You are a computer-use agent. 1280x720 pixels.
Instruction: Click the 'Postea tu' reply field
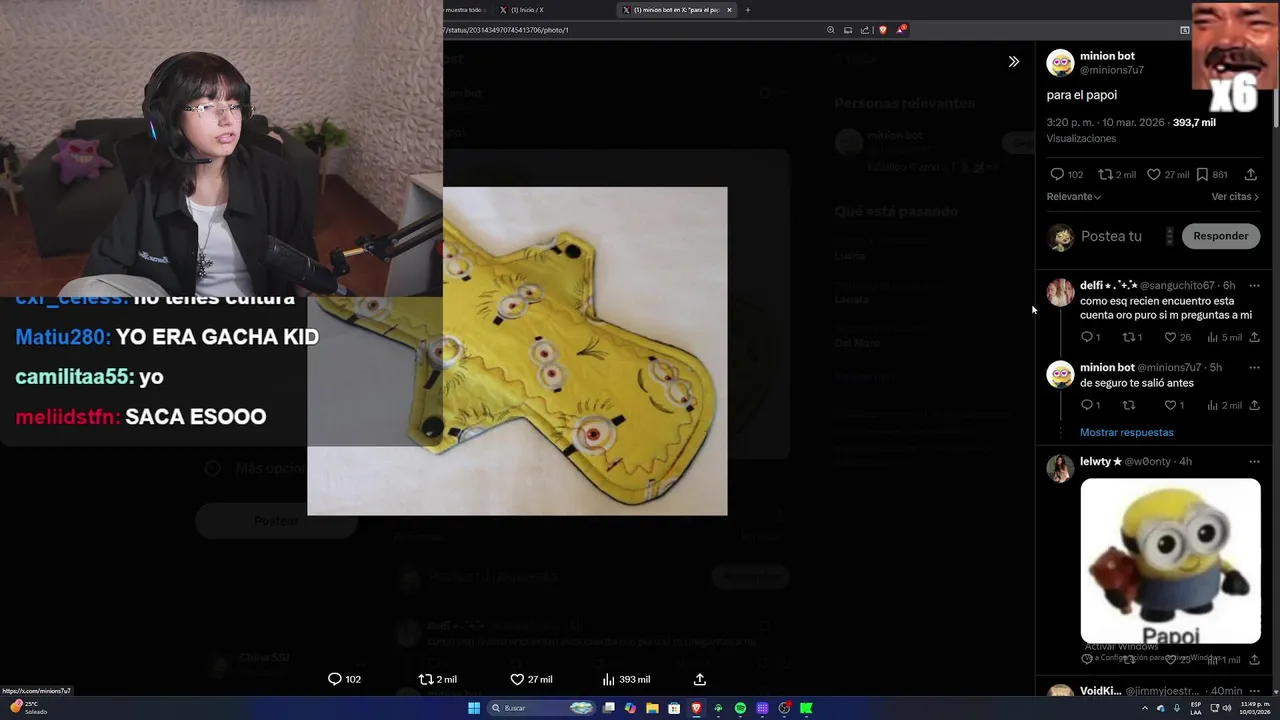click(1111, 236)
